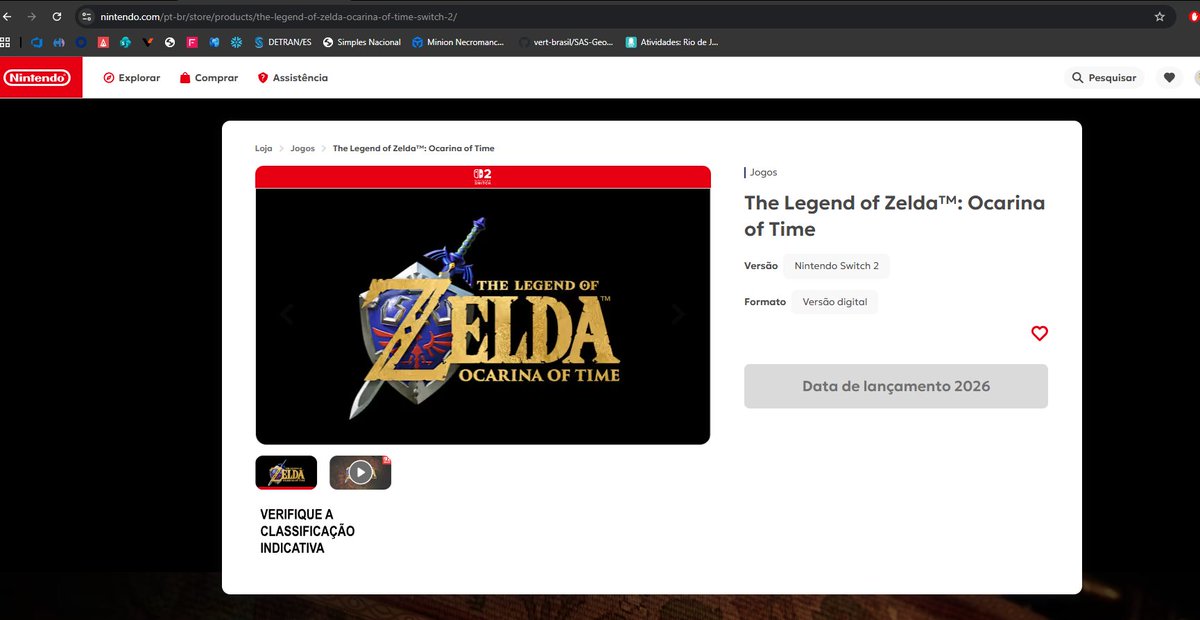Go back with the browser back arrow
The width and height of the screenshot is (1200, 620).
7,17
